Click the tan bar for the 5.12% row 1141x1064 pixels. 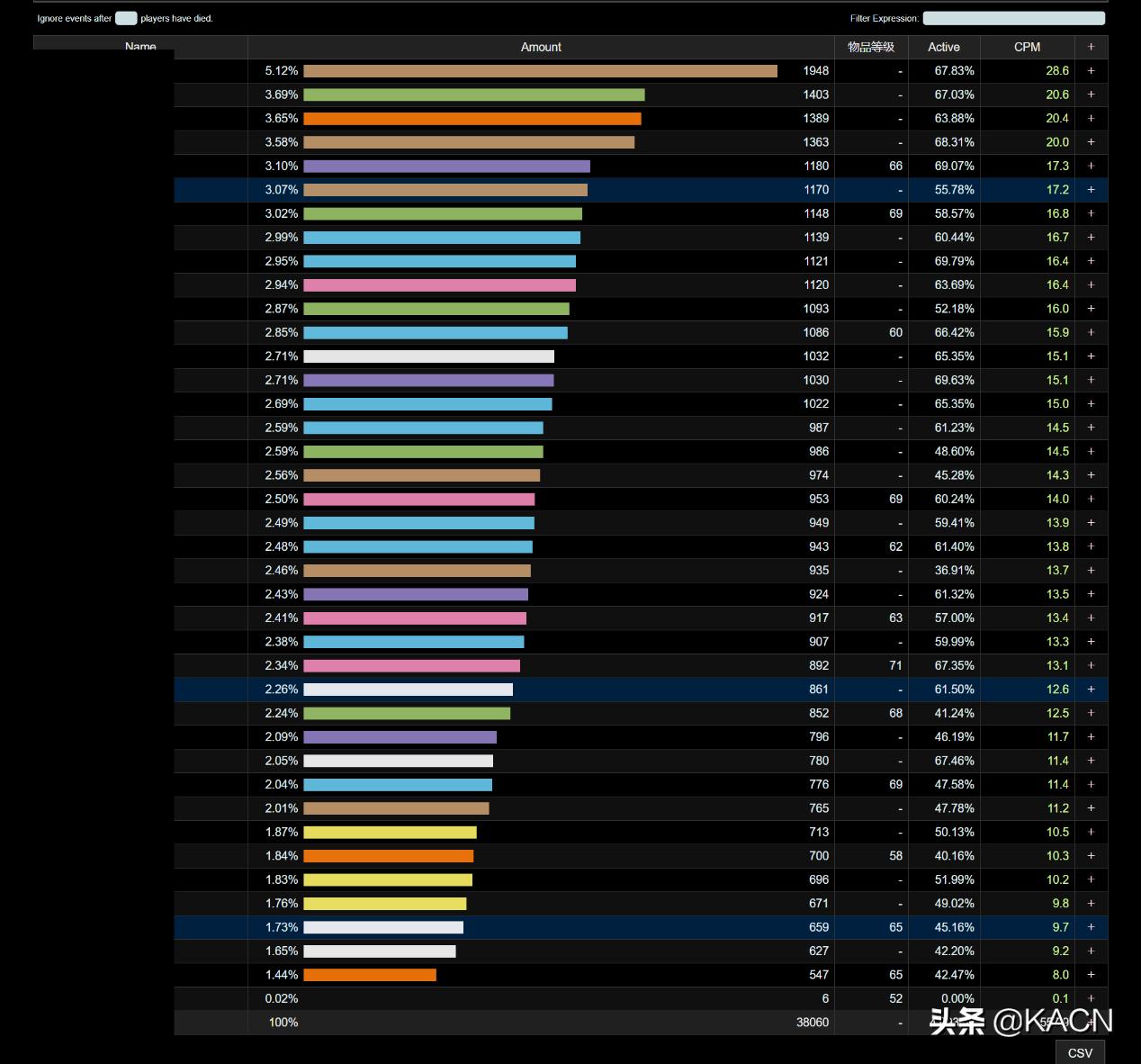click(x=540, y=71)
